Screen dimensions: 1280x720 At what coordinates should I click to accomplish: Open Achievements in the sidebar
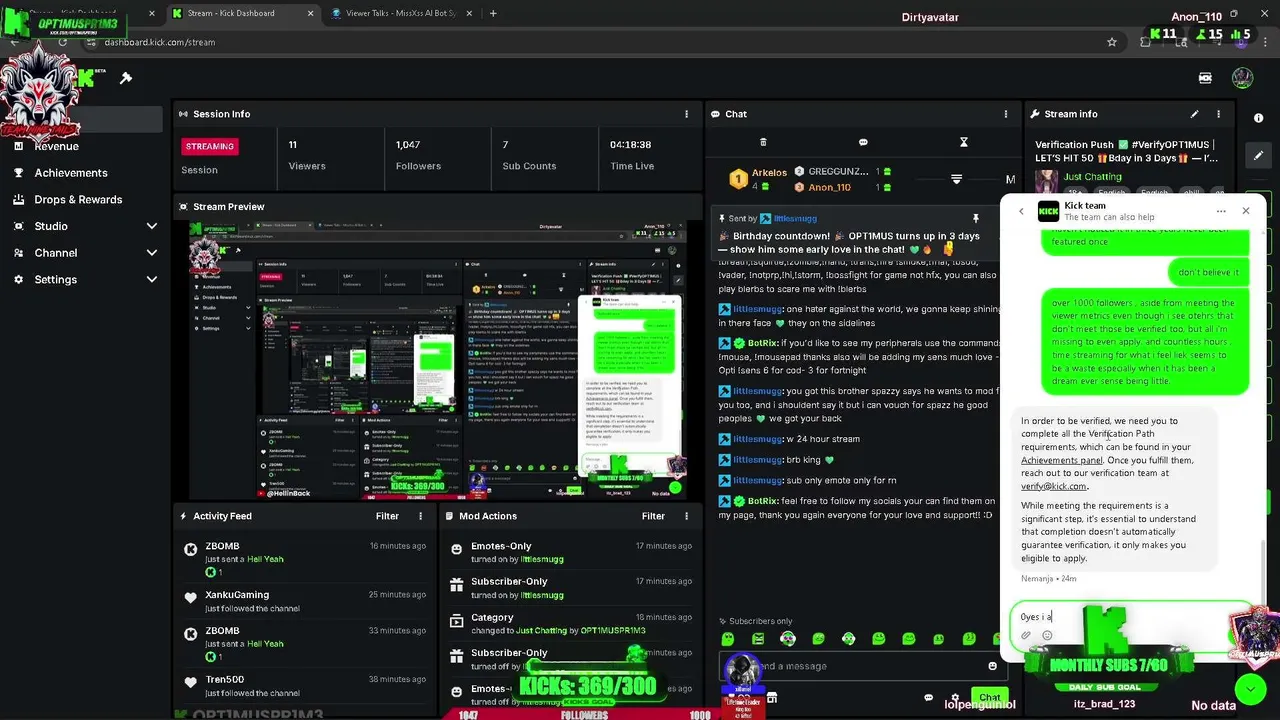71,173
